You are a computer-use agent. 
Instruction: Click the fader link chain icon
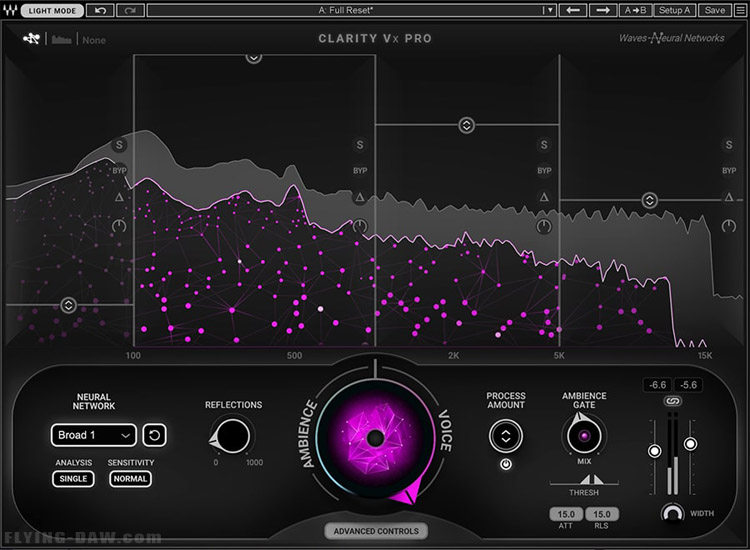(x=673, y=401)
